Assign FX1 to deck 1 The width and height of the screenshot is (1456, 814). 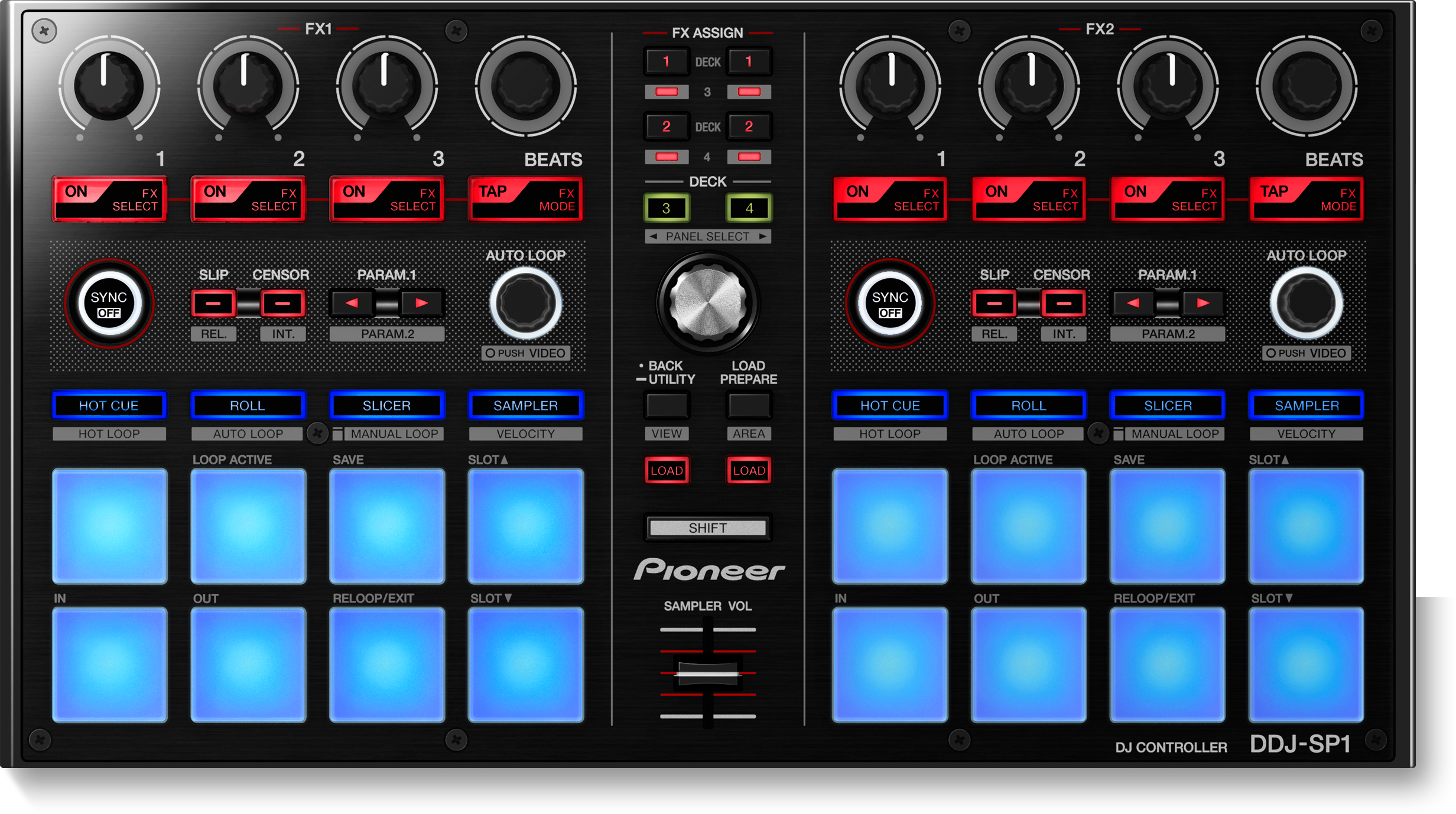[666, 61]
